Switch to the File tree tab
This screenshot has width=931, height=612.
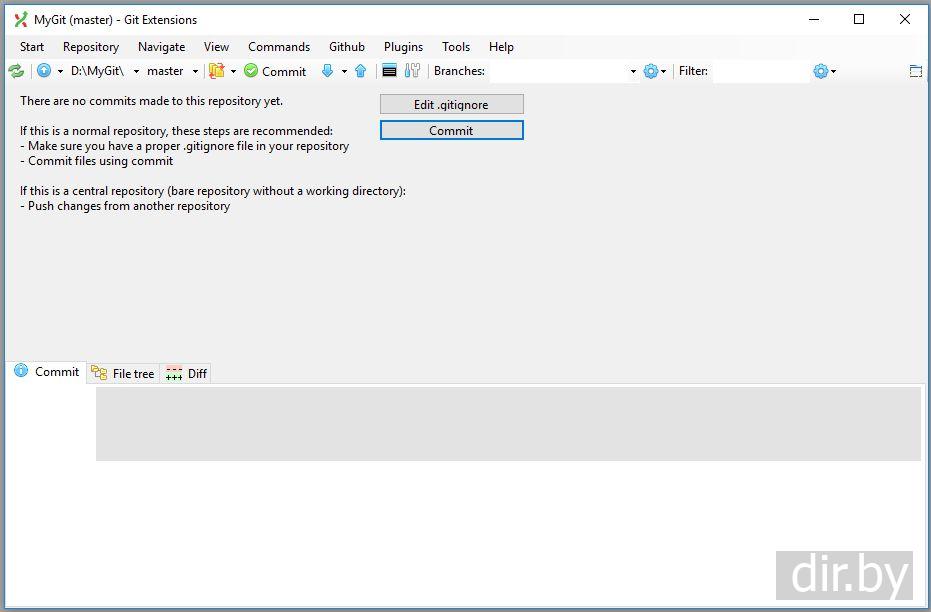[123, 373]
